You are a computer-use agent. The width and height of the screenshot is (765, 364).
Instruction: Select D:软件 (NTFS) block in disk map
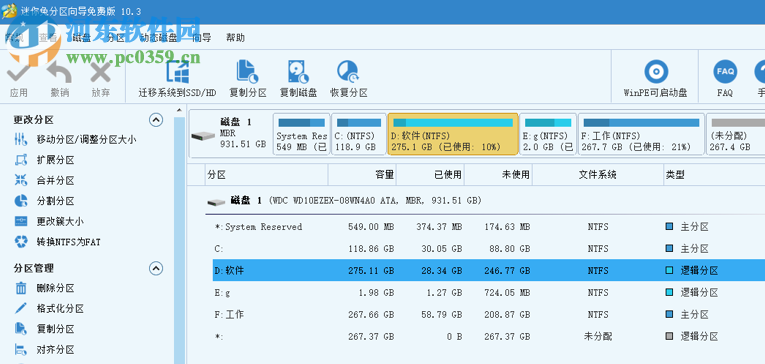pos(453,134)
